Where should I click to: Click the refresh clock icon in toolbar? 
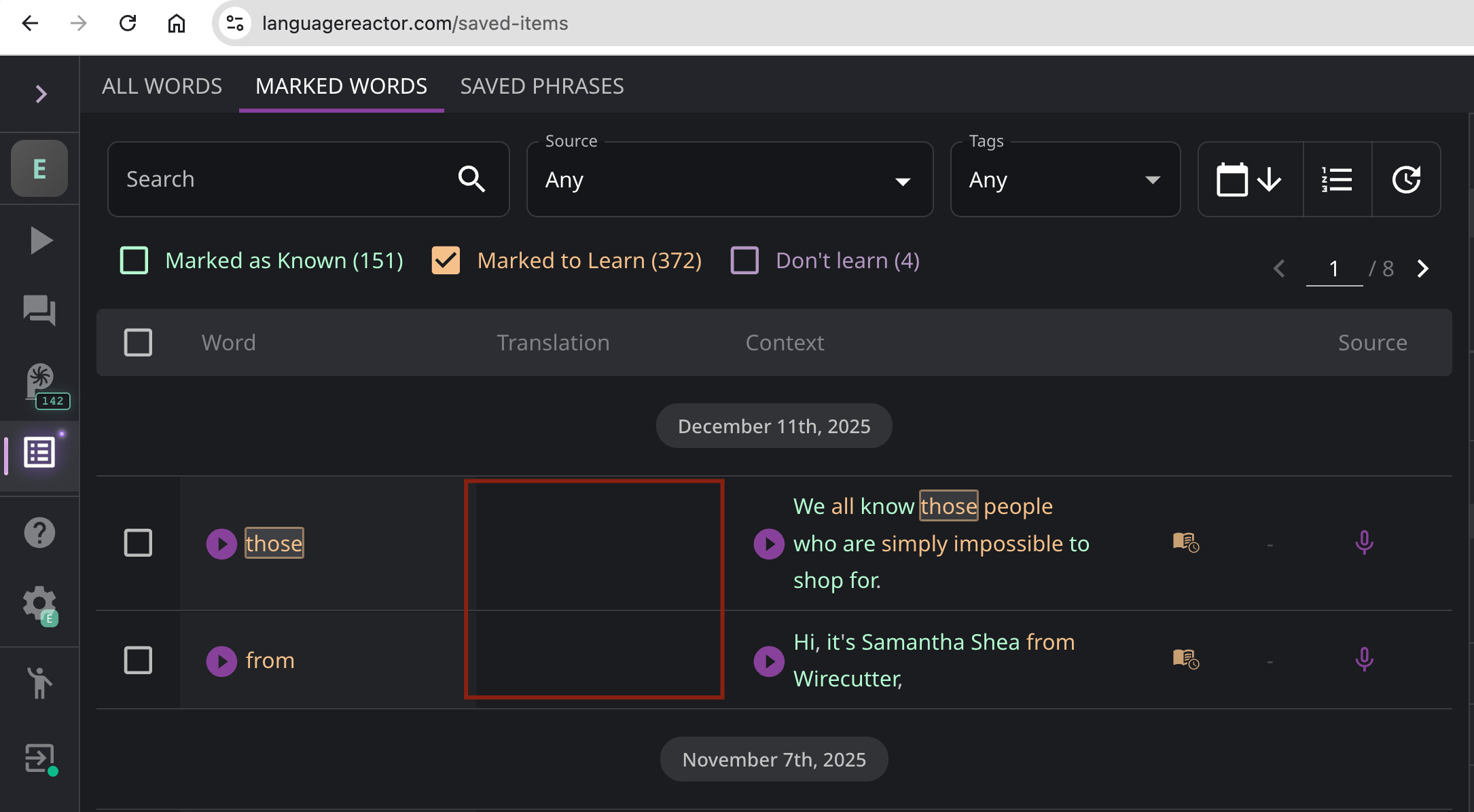tap(1405, 180)
